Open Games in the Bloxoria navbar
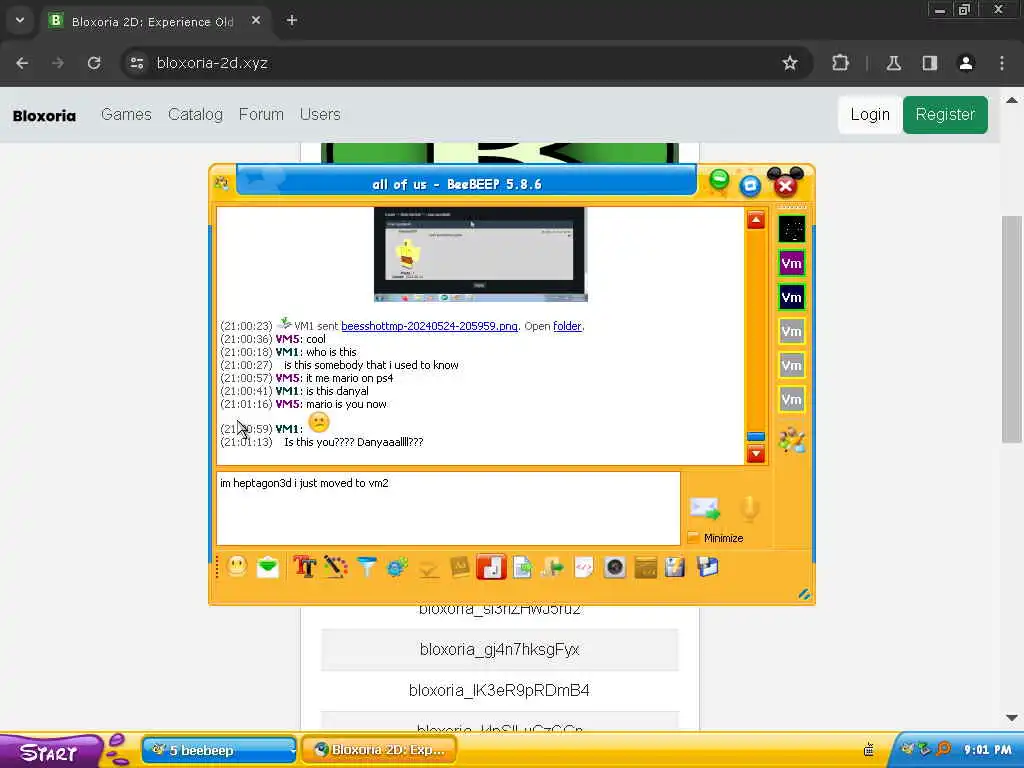Screen dimensions: 1024x768 [x=126, y=114]
